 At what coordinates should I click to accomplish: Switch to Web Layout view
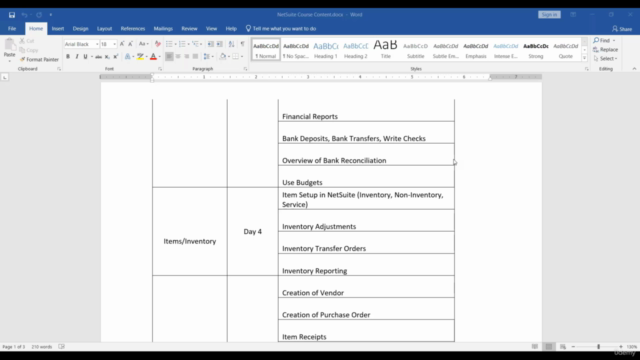(563, 347)
